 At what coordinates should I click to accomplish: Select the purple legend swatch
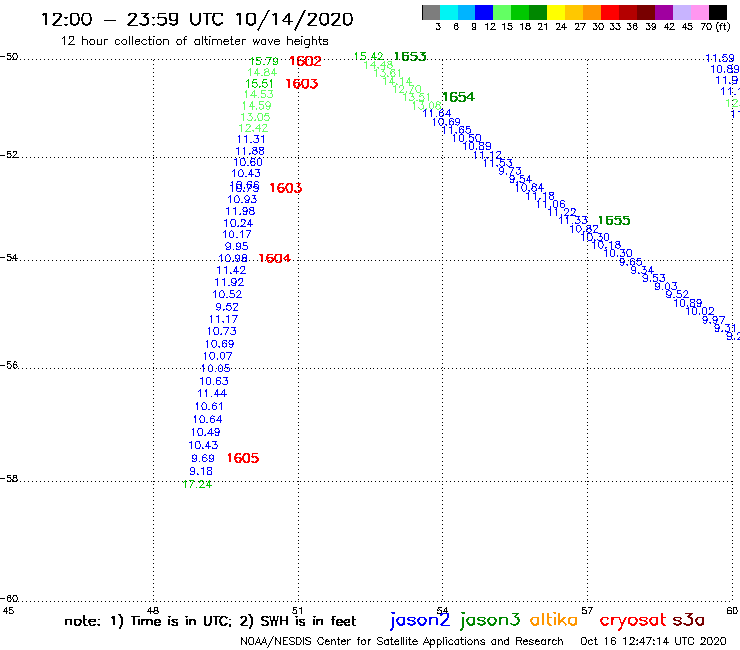[664, 12]
